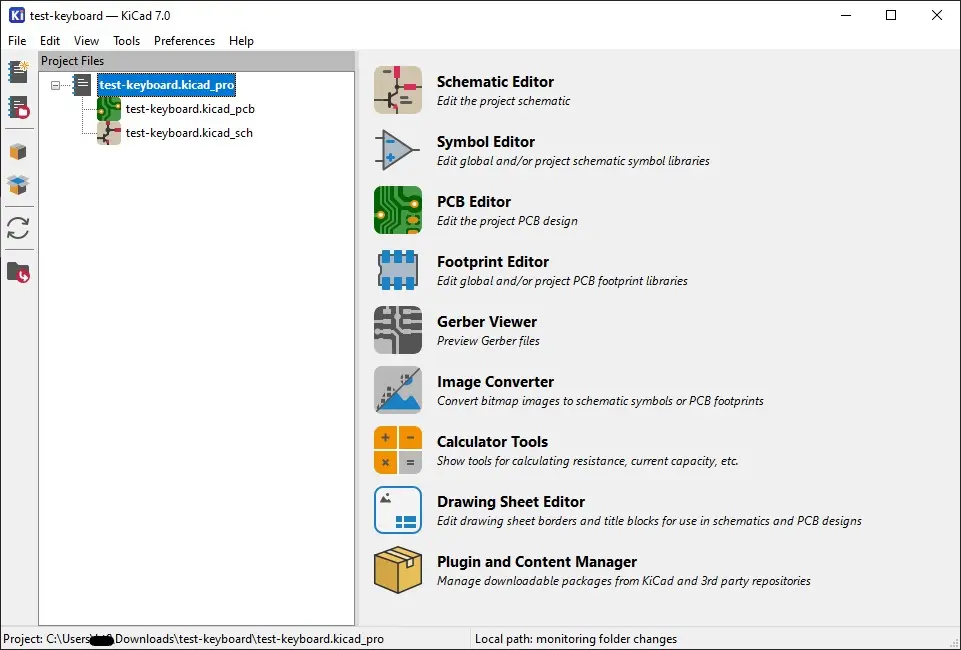Open the Preferences menu
Viewport: 961px width, 650px height.
tap(184, 40)
